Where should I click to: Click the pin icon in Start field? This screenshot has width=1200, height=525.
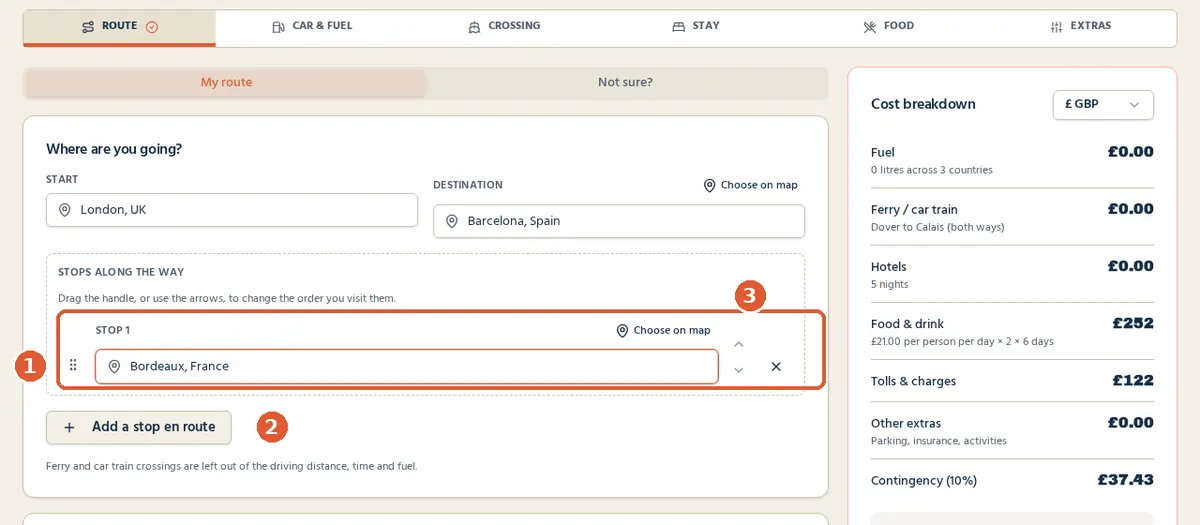coord(65,210)
